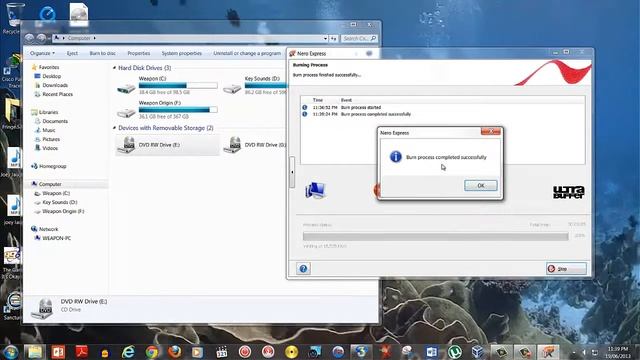This screenshot has height=360, width=640.
Task: Open the Organize dropdown menu
Action: pos(42,53)
